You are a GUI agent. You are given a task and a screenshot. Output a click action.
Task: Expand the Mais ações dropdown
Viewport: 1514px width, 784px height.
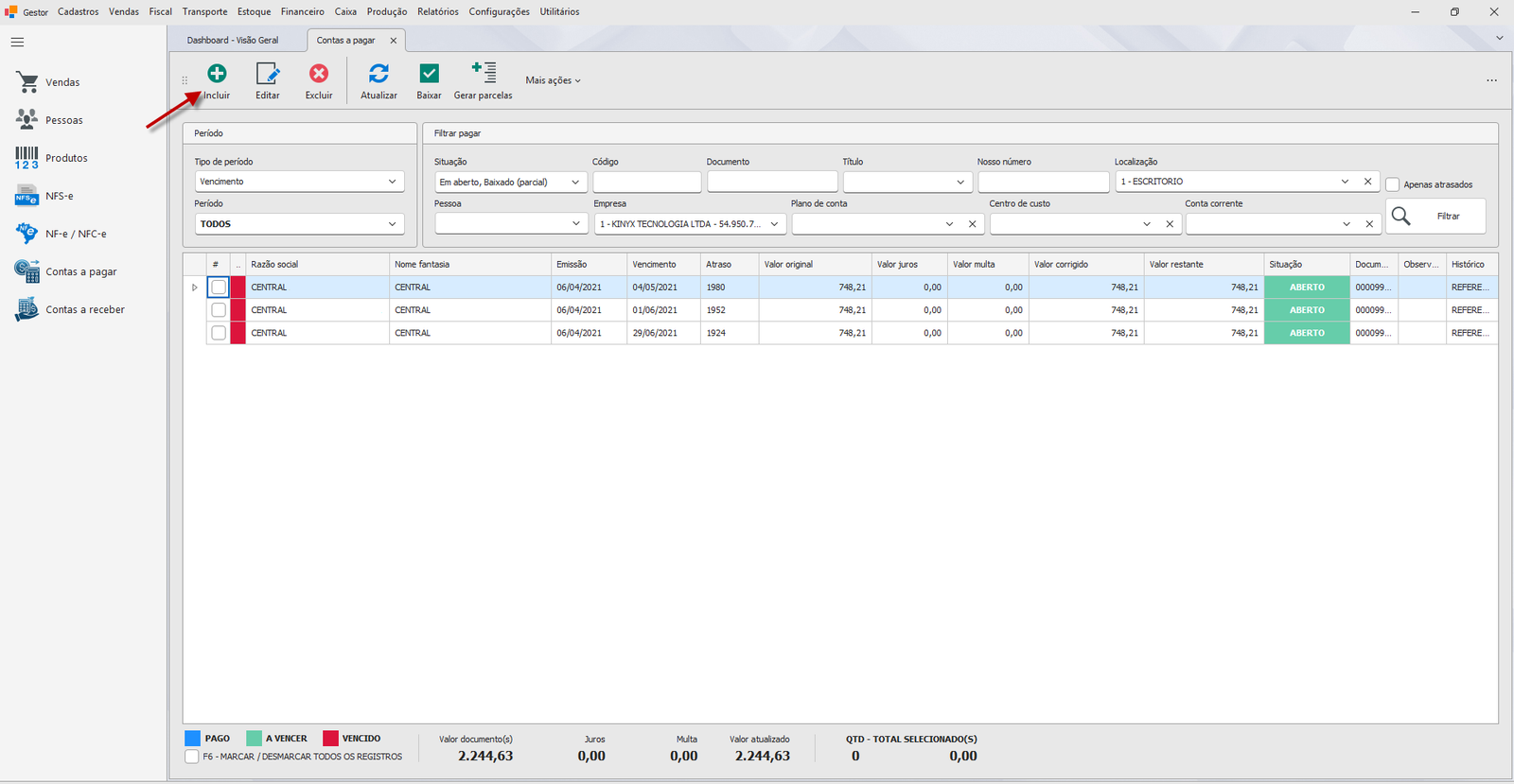click(554, 80)
